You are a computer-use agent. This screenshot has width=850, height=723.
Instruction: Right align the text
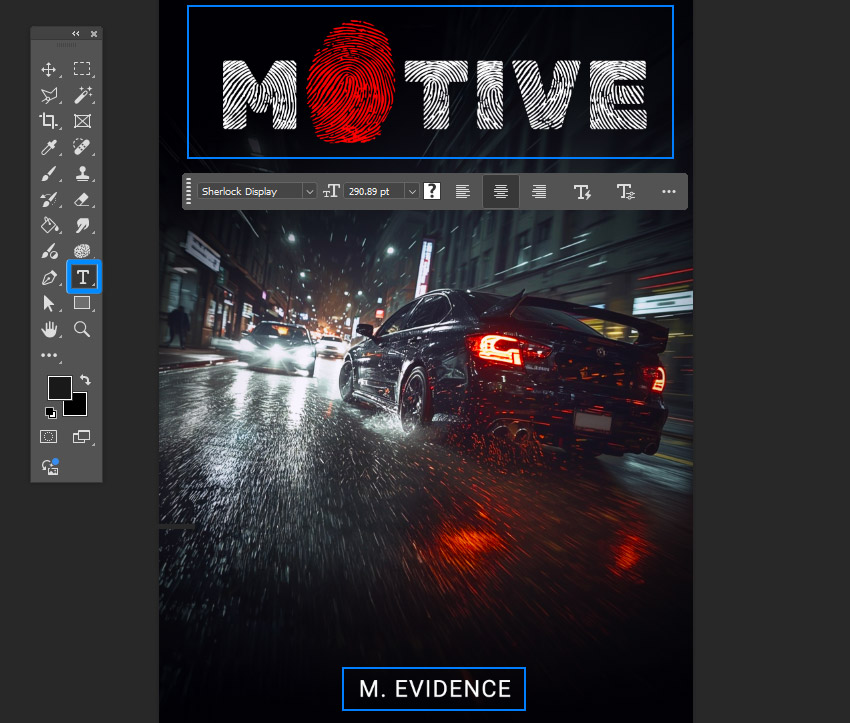[539, 191]
